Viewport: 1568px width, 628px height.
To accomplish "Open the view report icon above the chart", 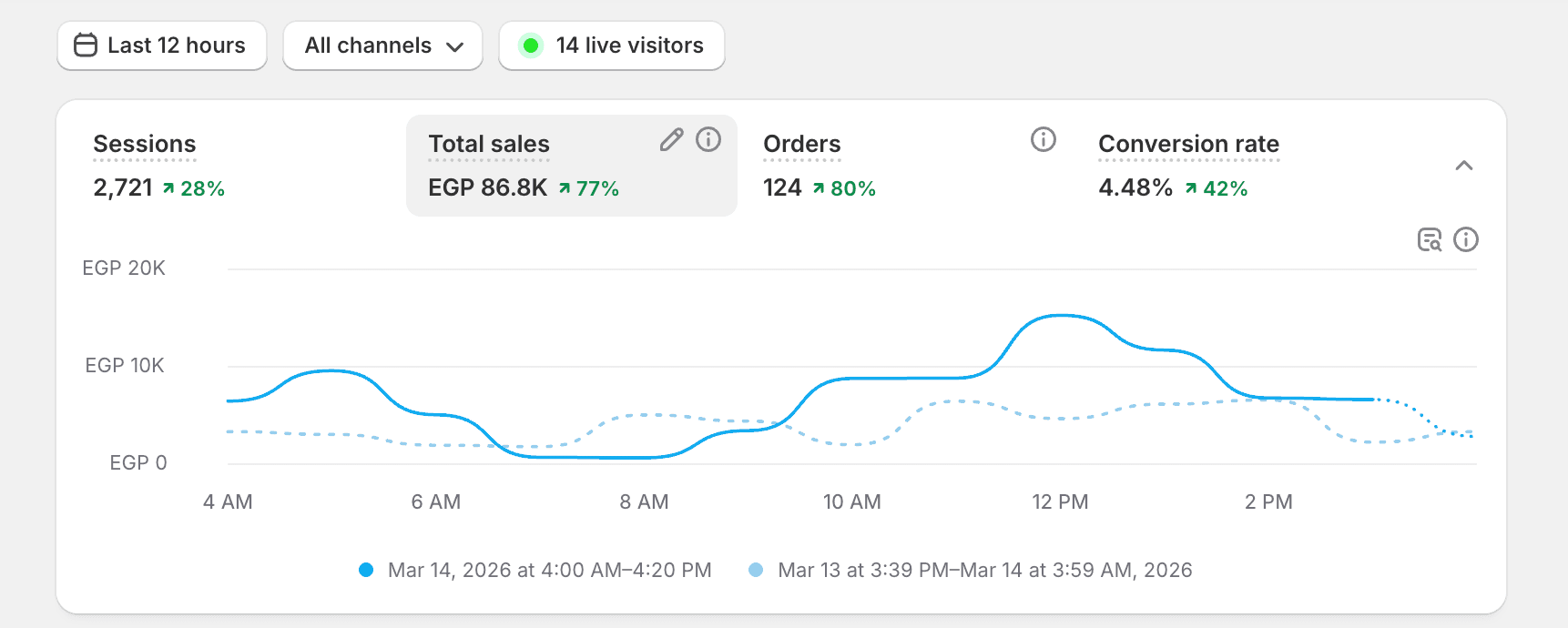I will click(1430, 239).
